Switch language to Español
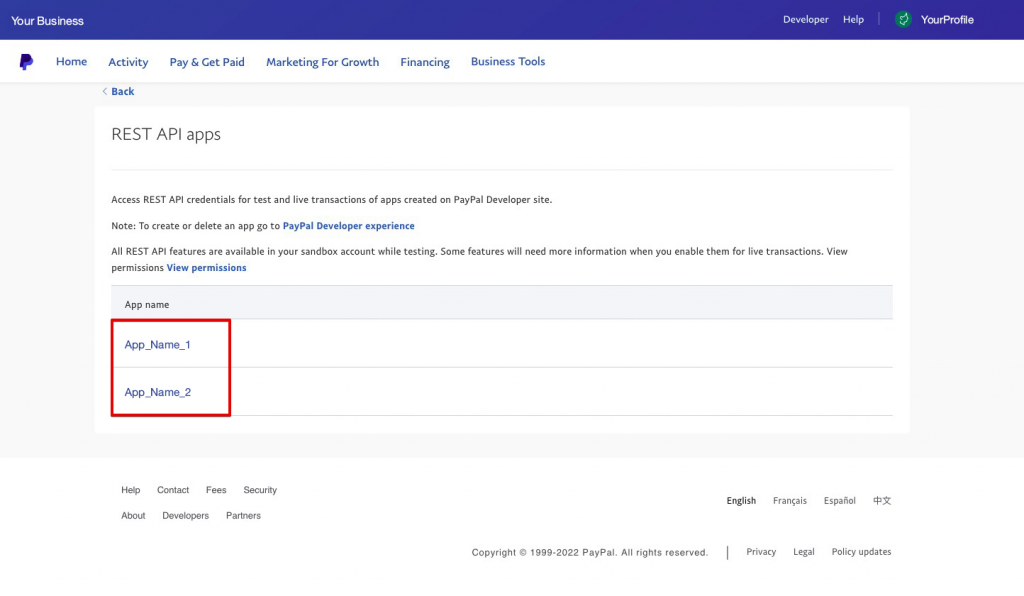 coord(839,501)
